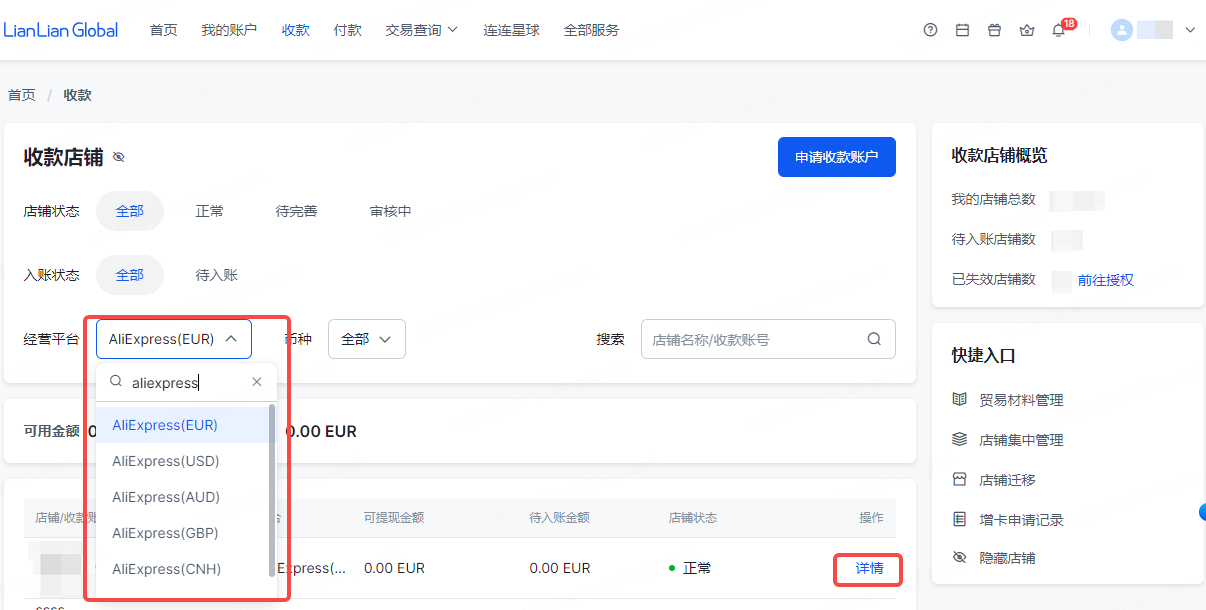The image size is (1206, 610).
Task: Filter 店铺状态 by 正常
Action: click(x=210, y=211)
